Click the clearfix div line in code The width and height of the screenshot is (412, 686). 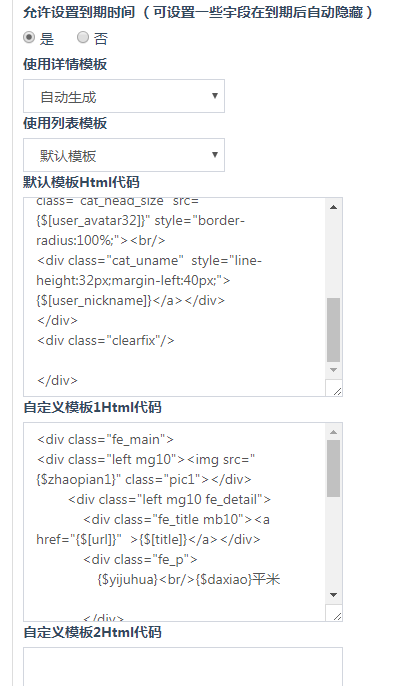pos(105,340)
